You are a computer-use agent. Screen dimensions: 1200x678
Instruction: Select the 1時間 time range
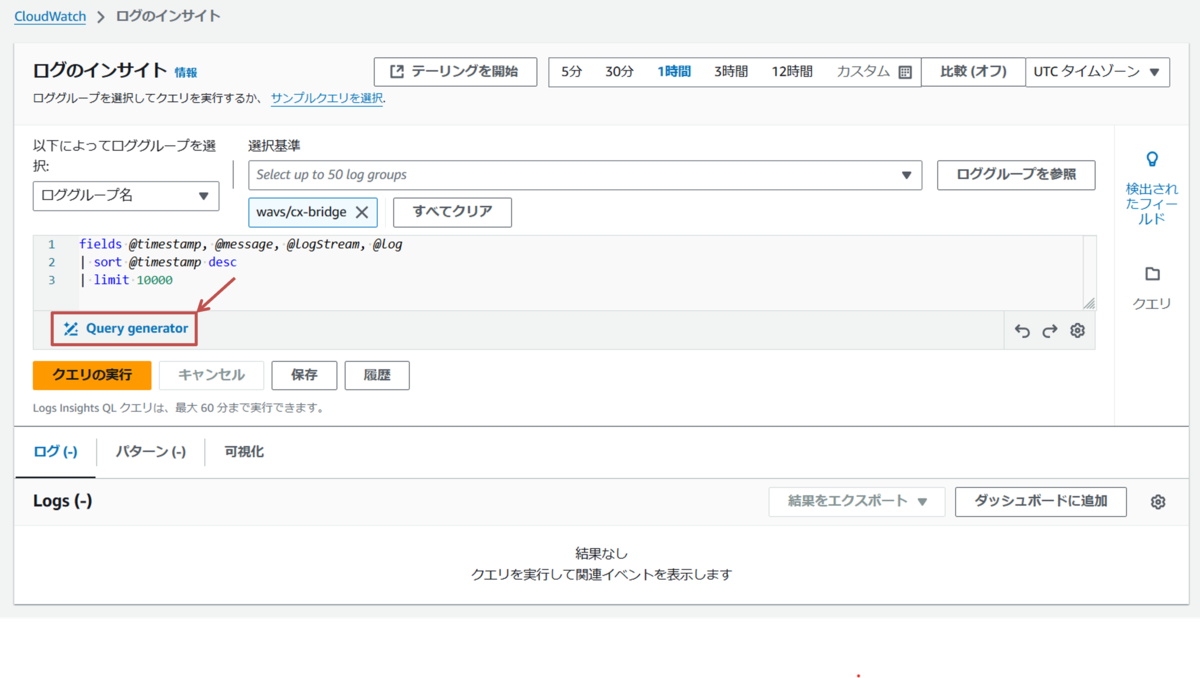pos(674,72)
